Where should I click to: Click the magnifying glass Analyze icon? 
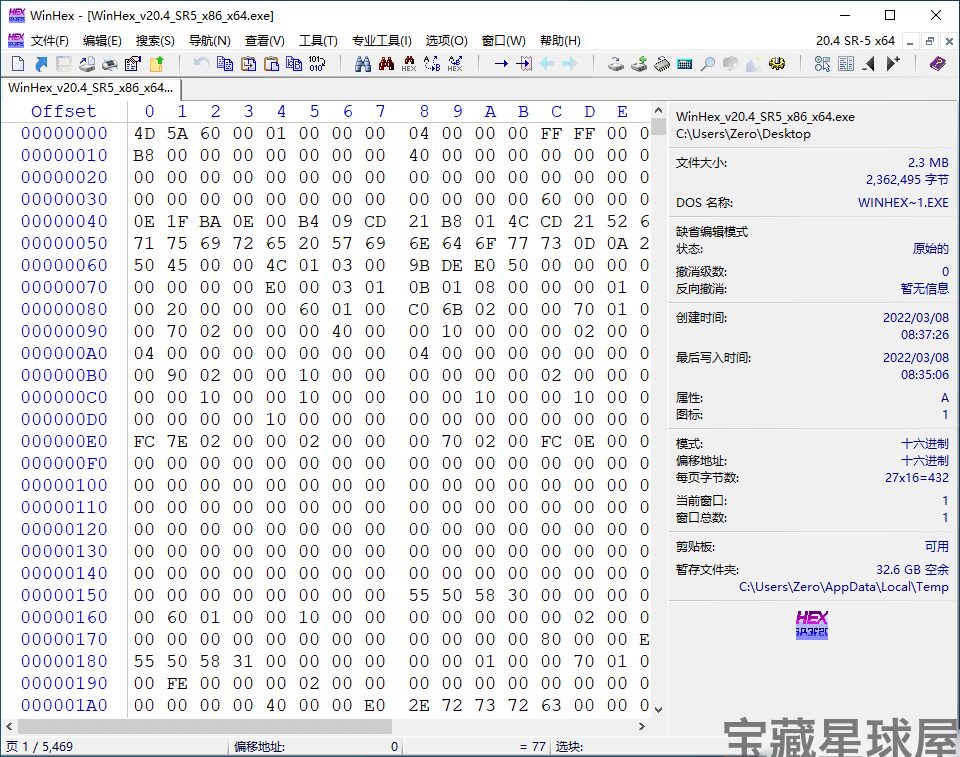(708, 64)
